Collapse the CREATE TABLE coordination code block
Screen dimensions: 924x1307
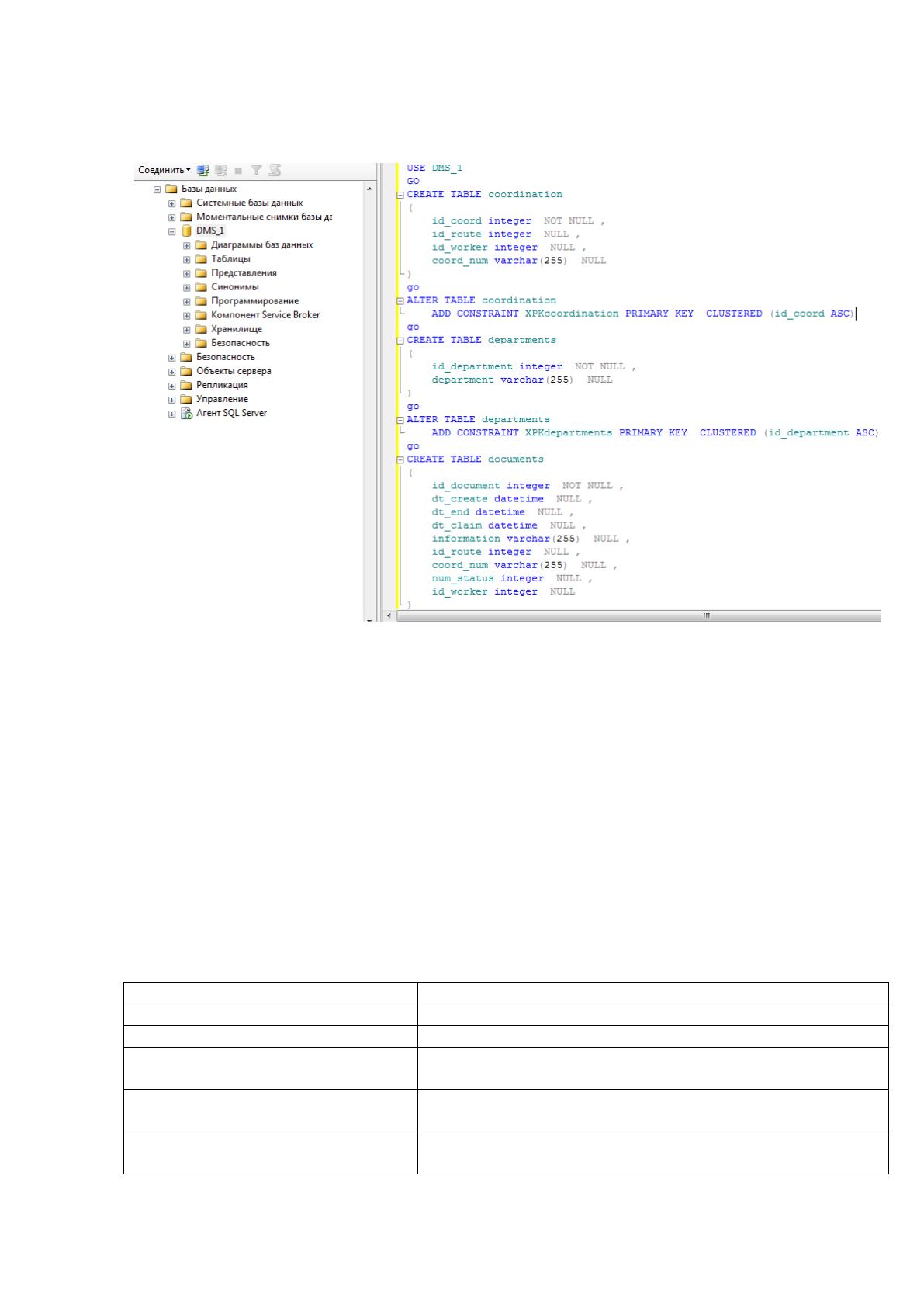point(400,196)
